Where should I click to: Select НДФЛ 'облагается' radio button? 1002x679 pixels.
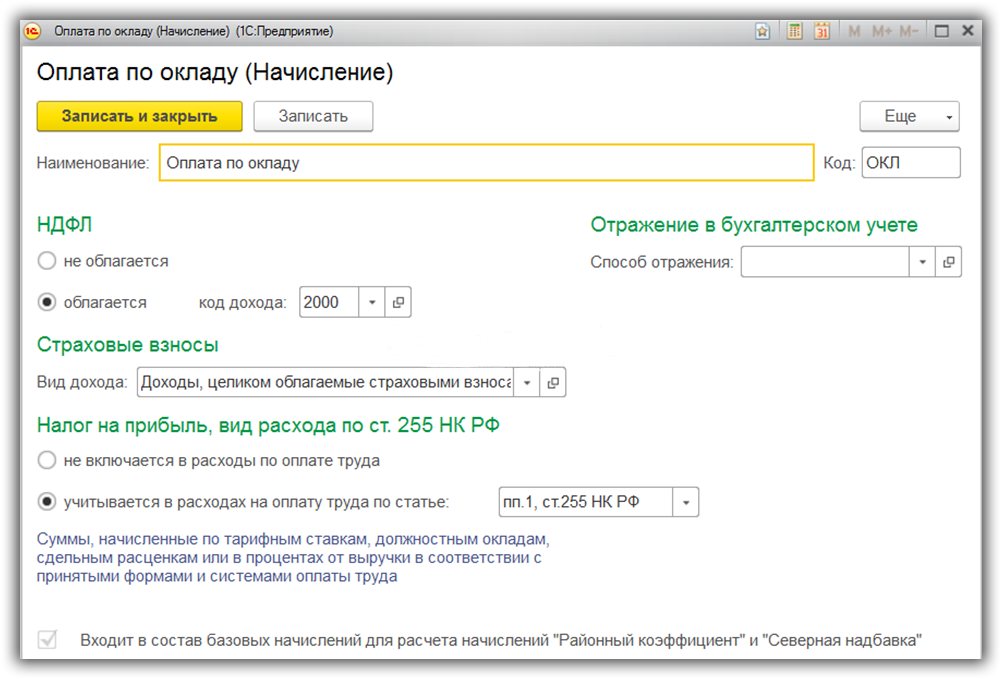(x=47, y=302)
